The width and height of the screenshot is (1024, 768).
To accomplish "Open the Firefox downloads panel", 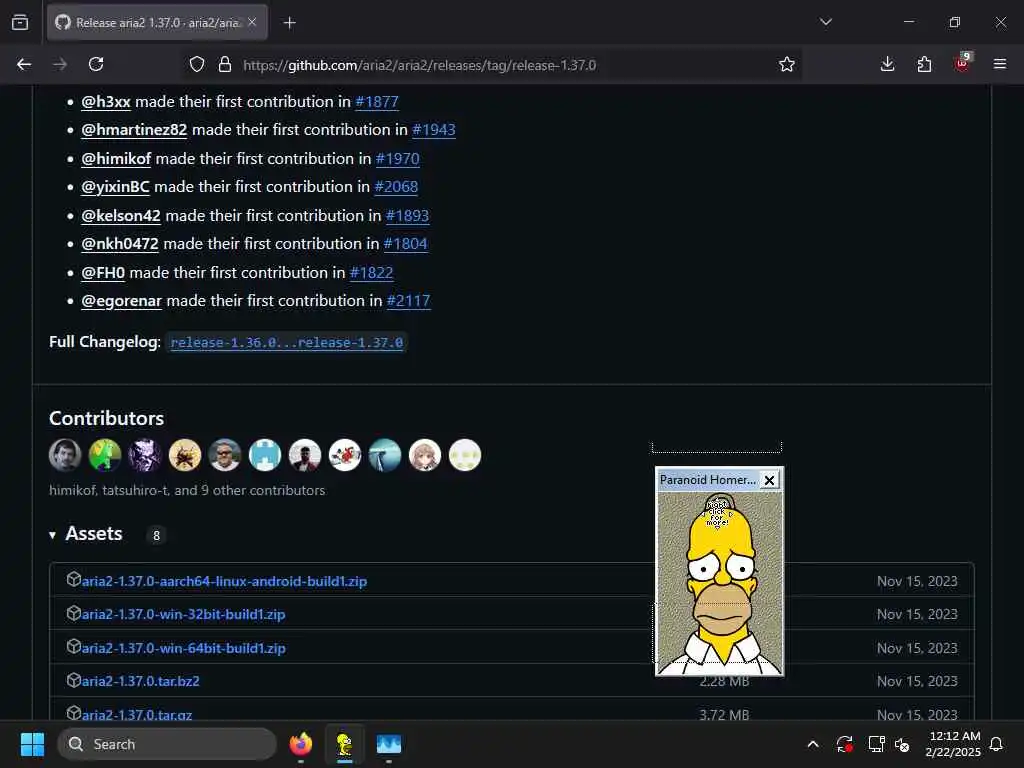I will [888, 64].
